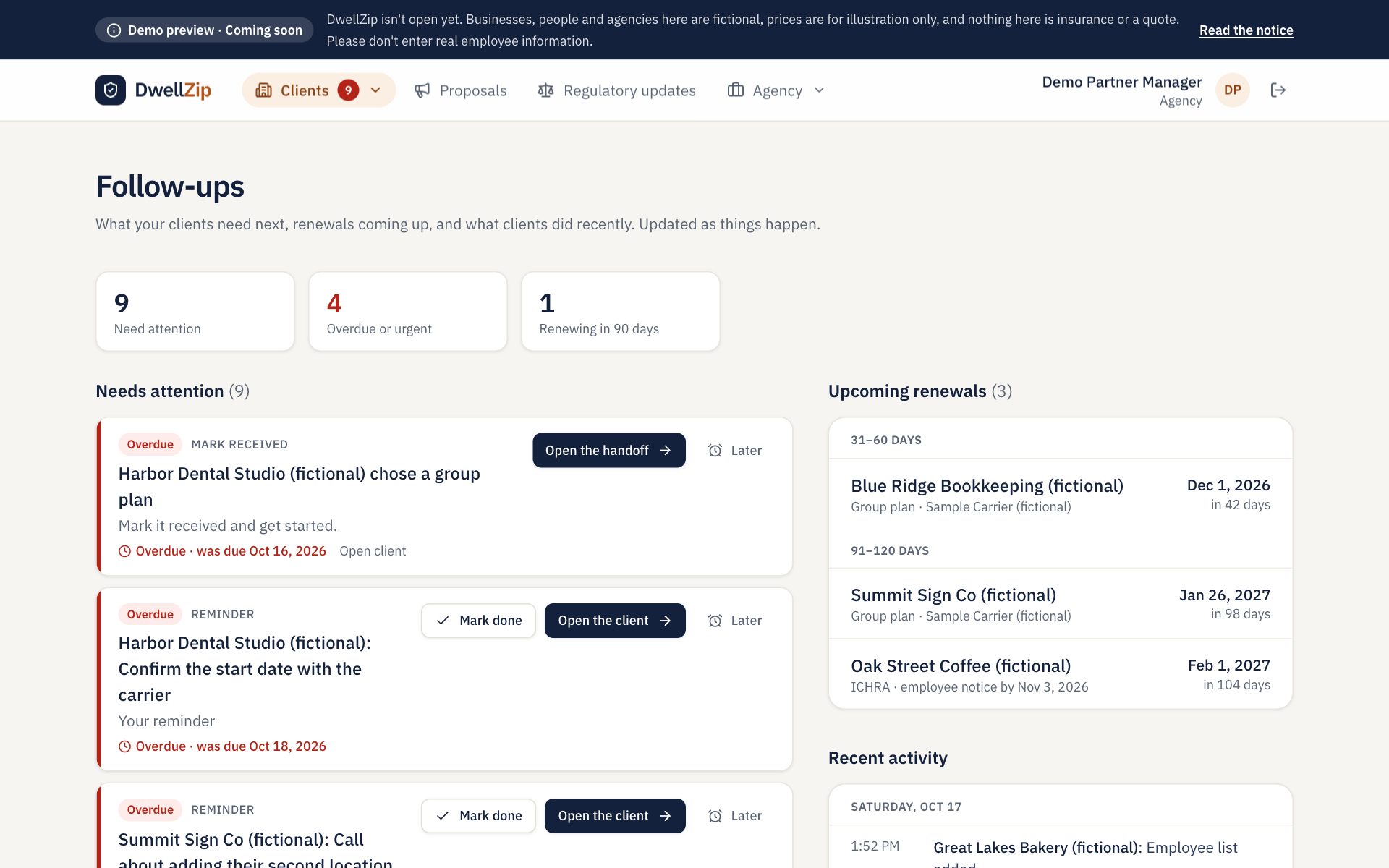Select the Need attention stat card
Viewport: 1389px width, 868px height.
(195, 312)
